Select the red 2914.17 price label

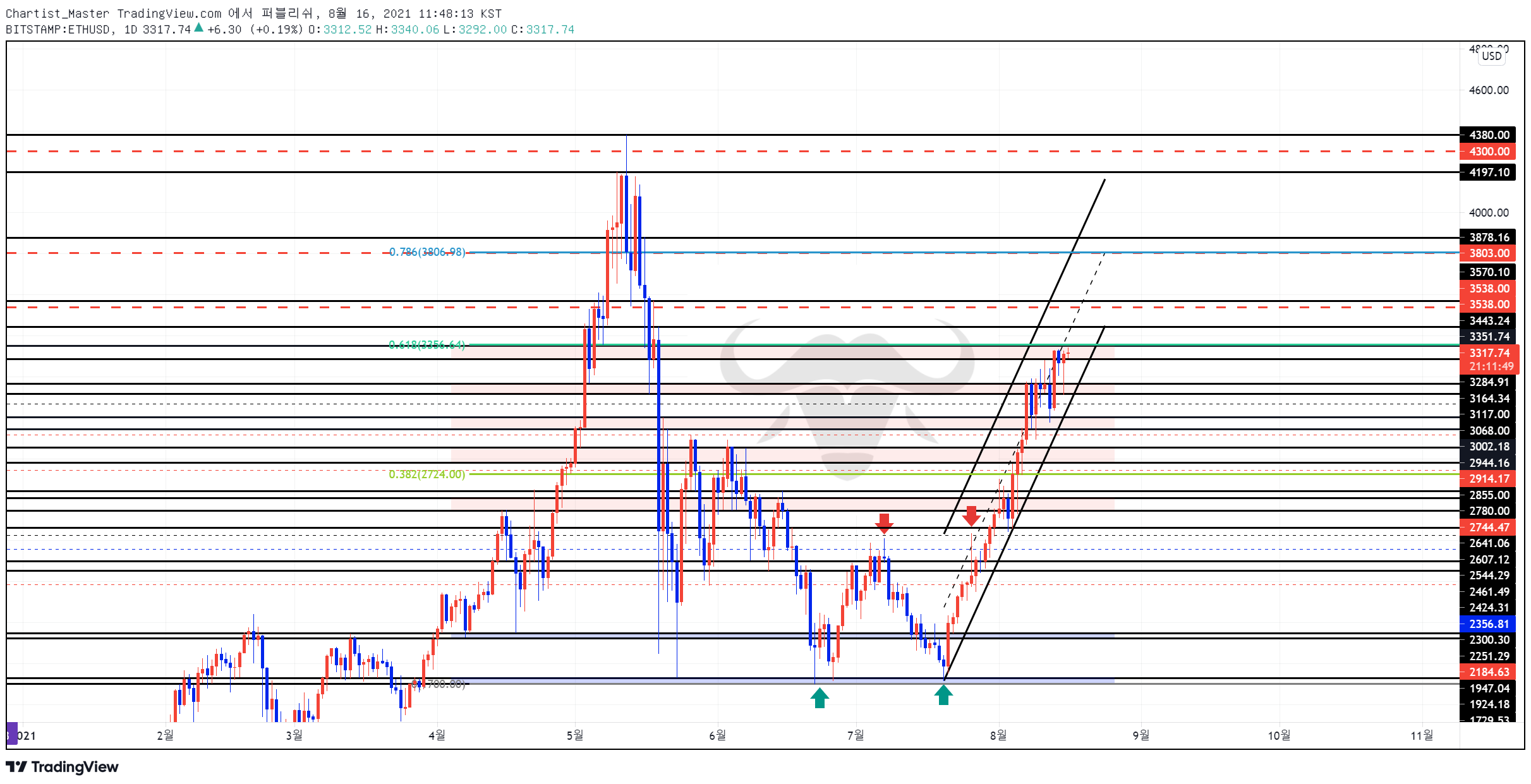pos(1487,478)
